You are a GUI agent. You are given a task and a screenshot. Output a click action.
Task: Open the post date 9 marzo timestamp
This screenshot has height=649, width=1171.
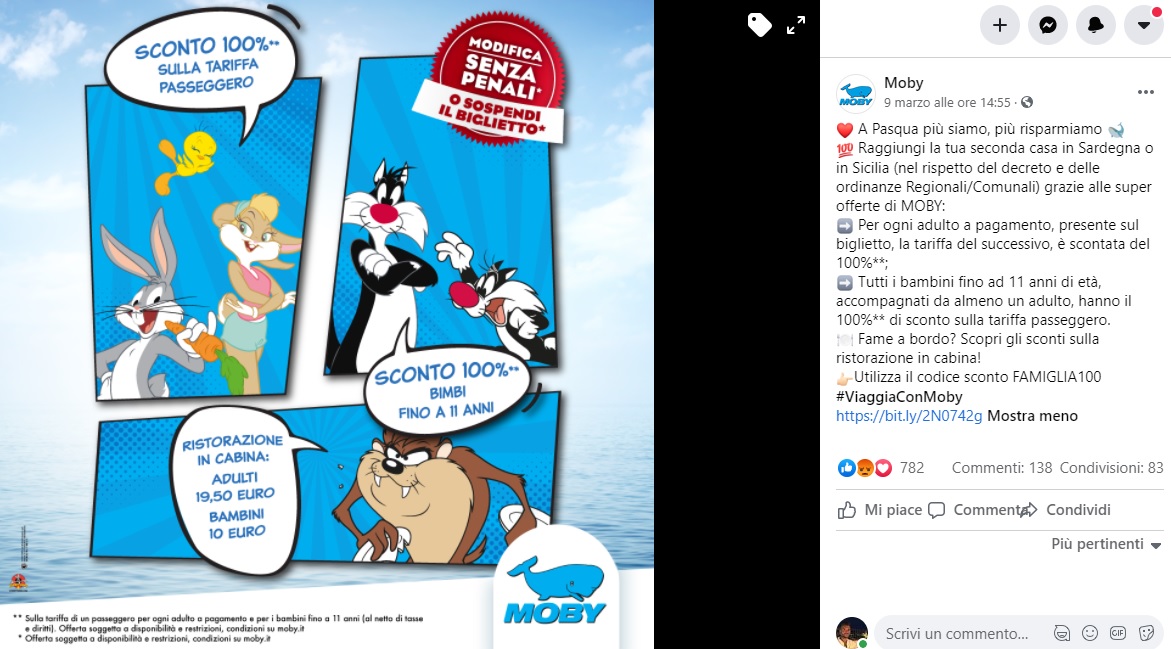tap(947, 102)
